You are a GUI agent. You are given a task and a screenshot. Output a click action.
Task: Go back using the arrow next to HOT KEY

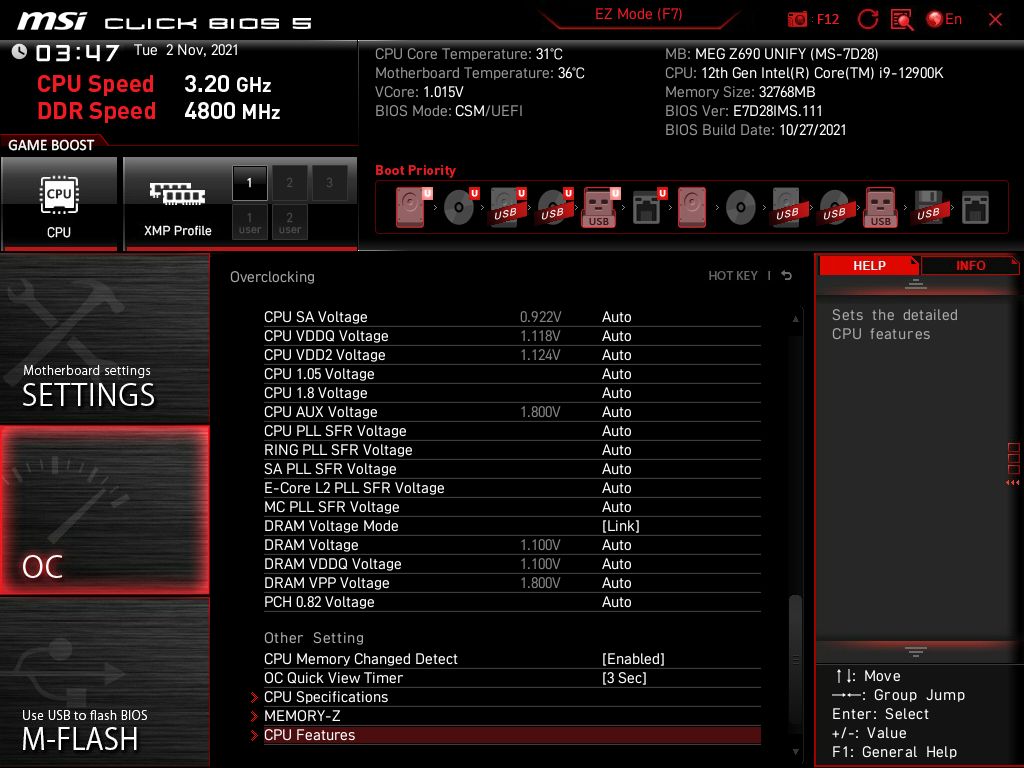(x=786, y=276)
